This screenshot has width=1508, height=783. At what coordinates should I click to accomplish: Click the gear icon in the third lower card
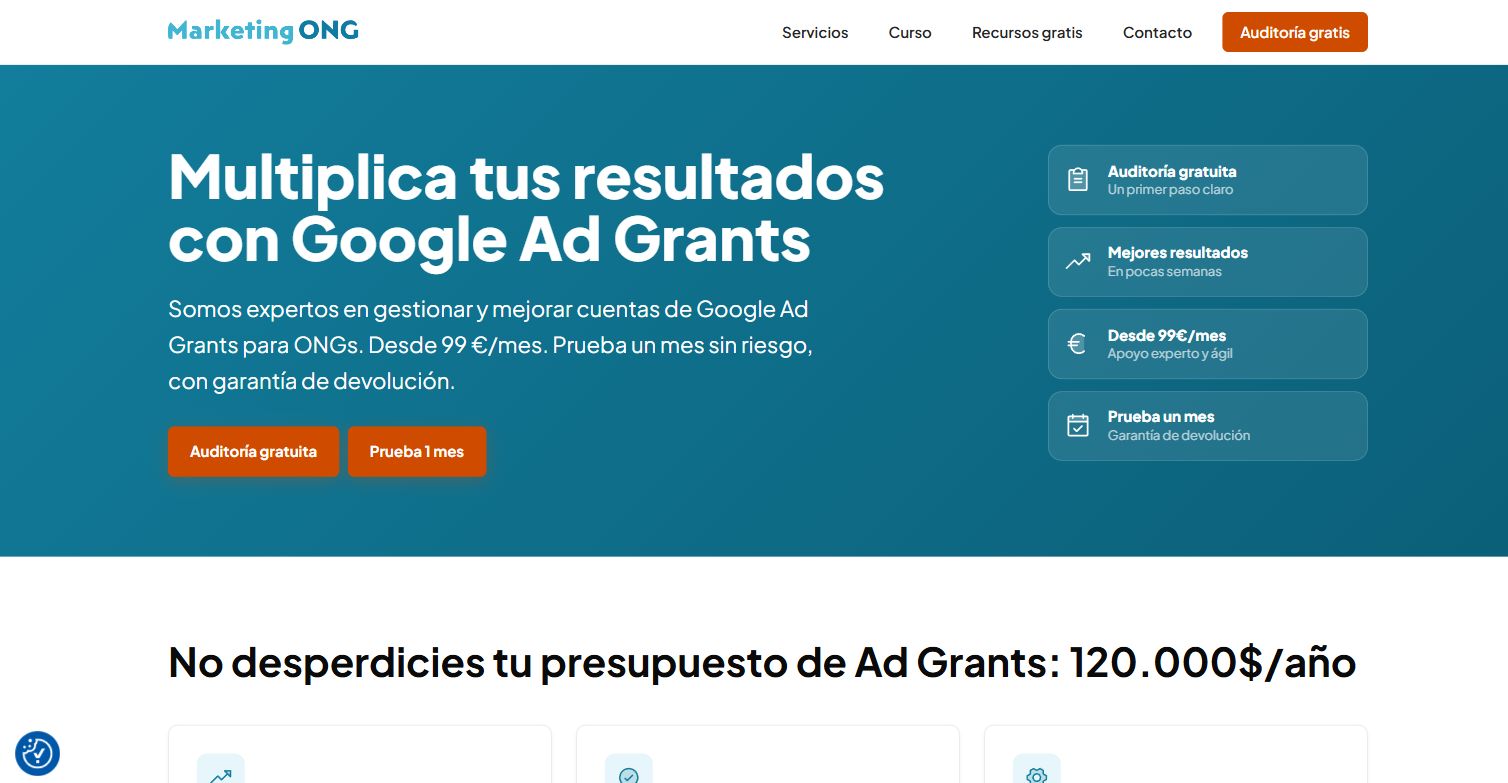pos(1037,775)
